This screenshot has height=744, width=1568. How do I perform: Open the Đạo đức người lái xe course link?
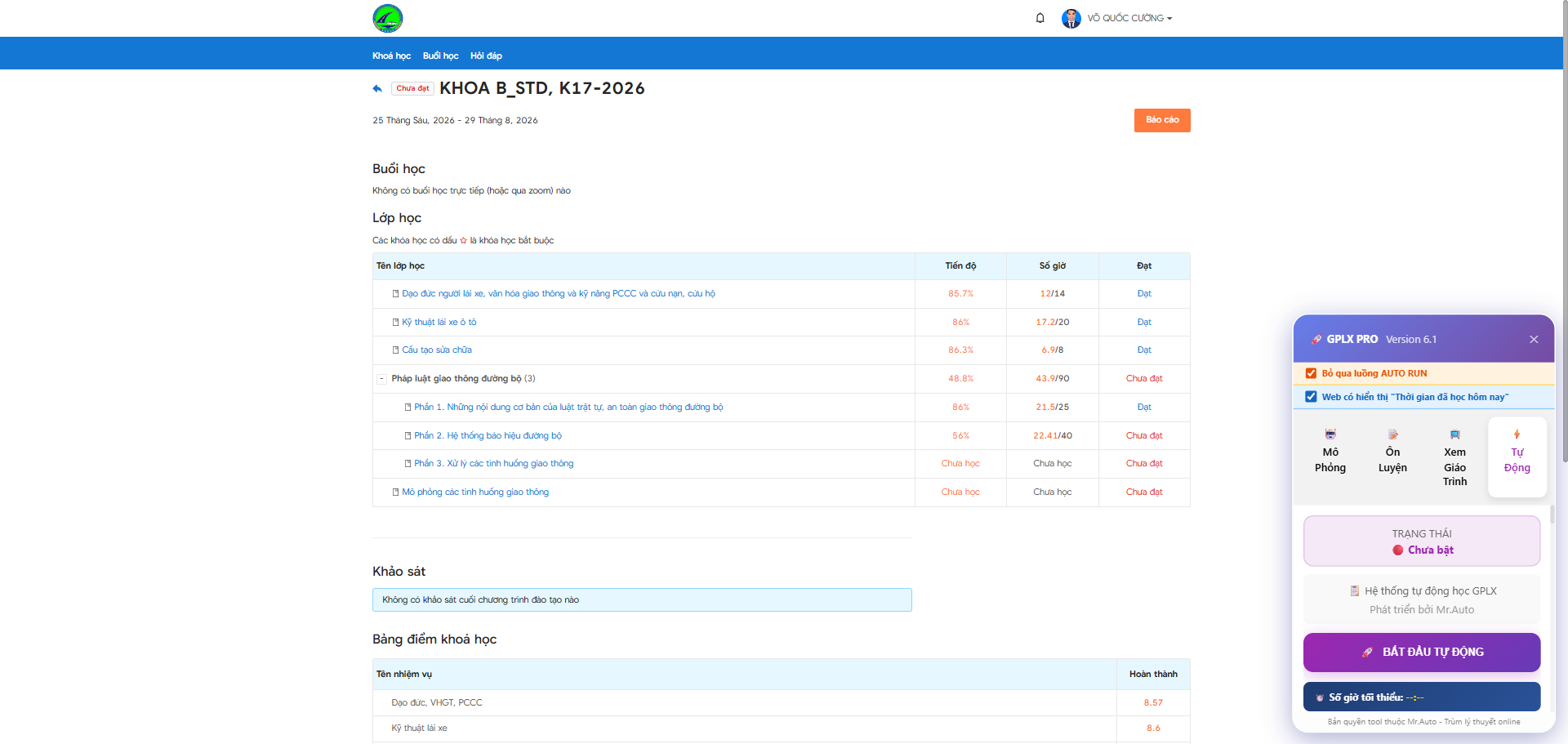point(559,294)
